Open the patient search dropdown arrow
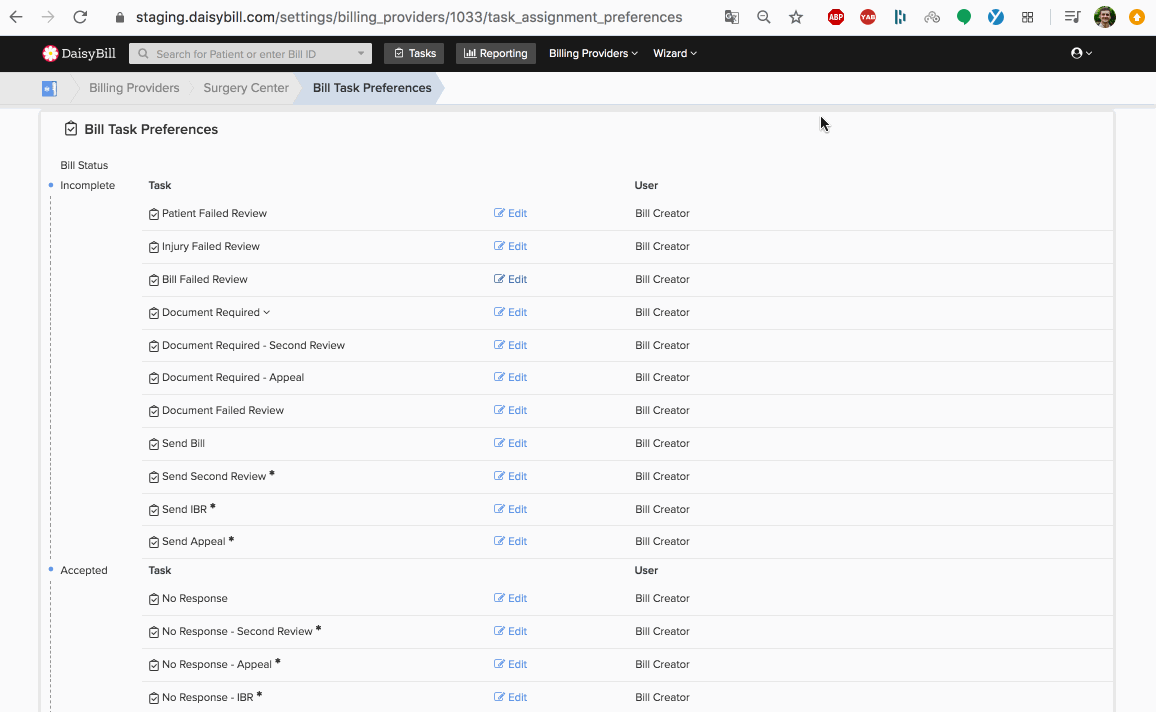The image size is (1156, 712). [361, 53]
